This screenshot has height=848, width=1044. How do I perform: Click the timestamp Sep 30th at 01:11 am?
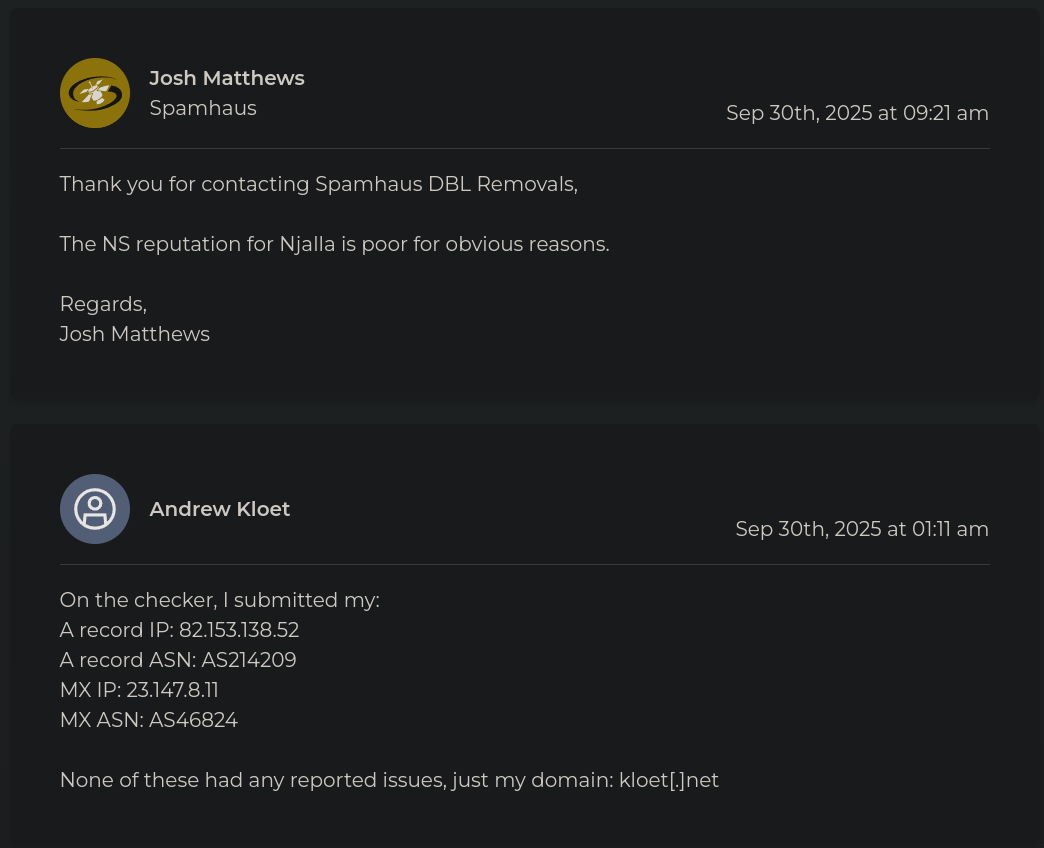[x=862, y=529]
